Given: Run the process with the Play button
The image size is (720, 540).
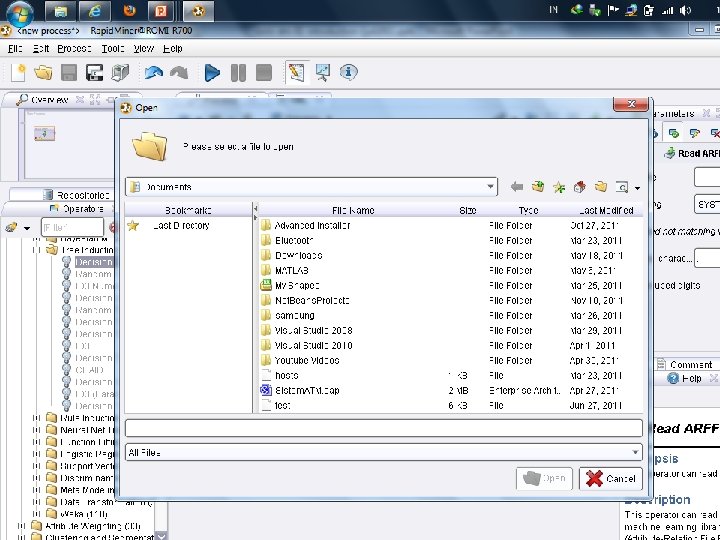Looking at the screenshot, I should point(212,73).
